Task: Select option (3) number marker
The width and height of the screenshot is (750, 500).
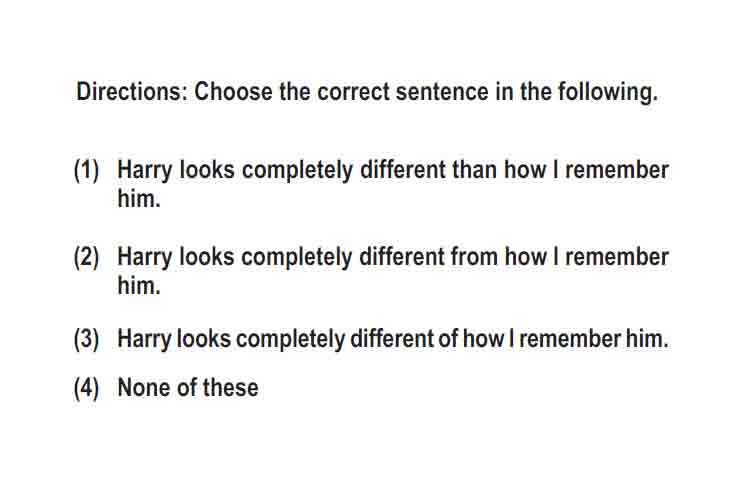Action: [87, 339]
